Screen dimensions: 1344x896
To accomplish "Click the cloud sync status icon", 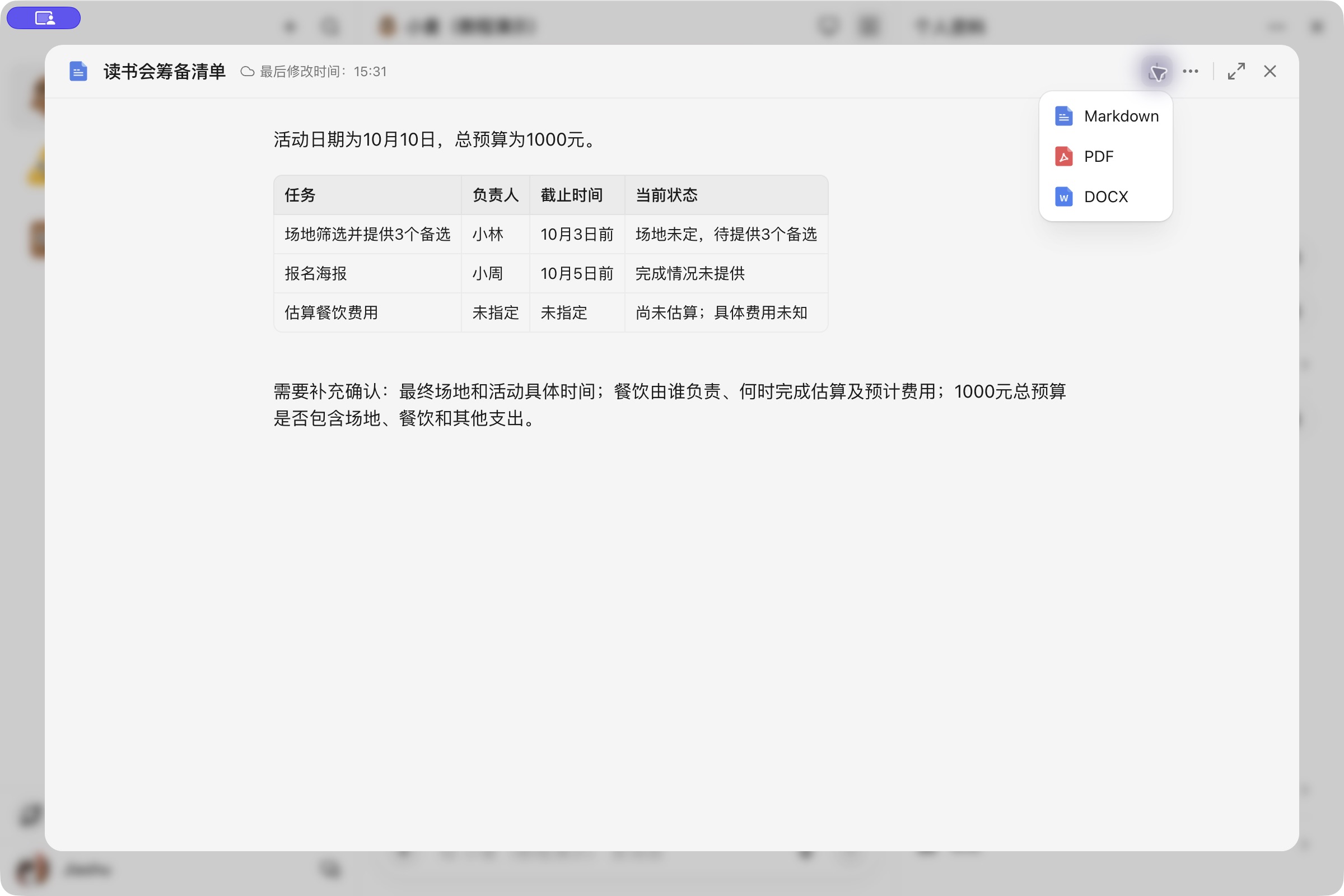I will click(x=247, y=72).
